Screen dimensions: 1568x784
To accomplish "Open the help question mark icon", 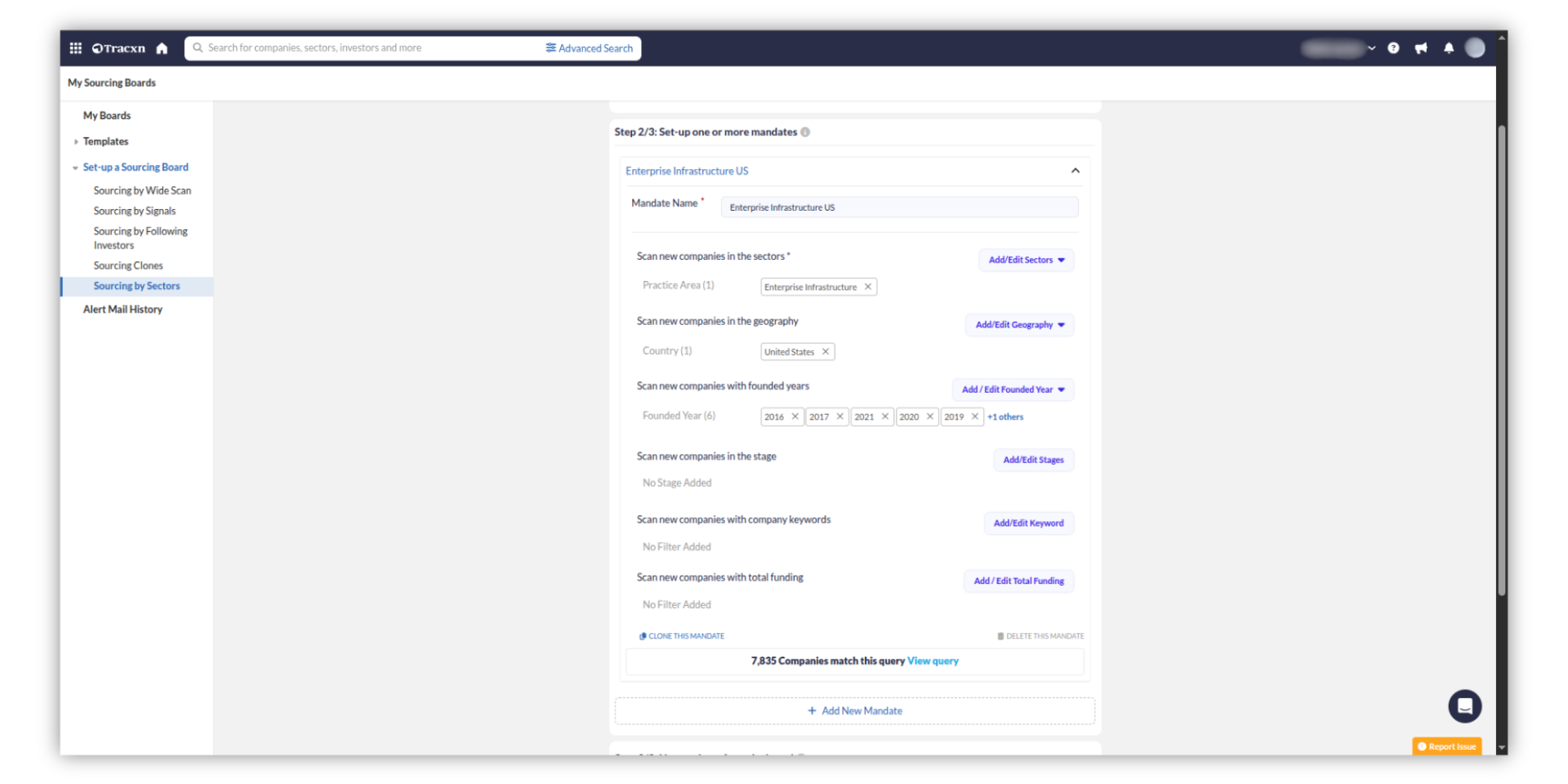I will (1393, 48).
